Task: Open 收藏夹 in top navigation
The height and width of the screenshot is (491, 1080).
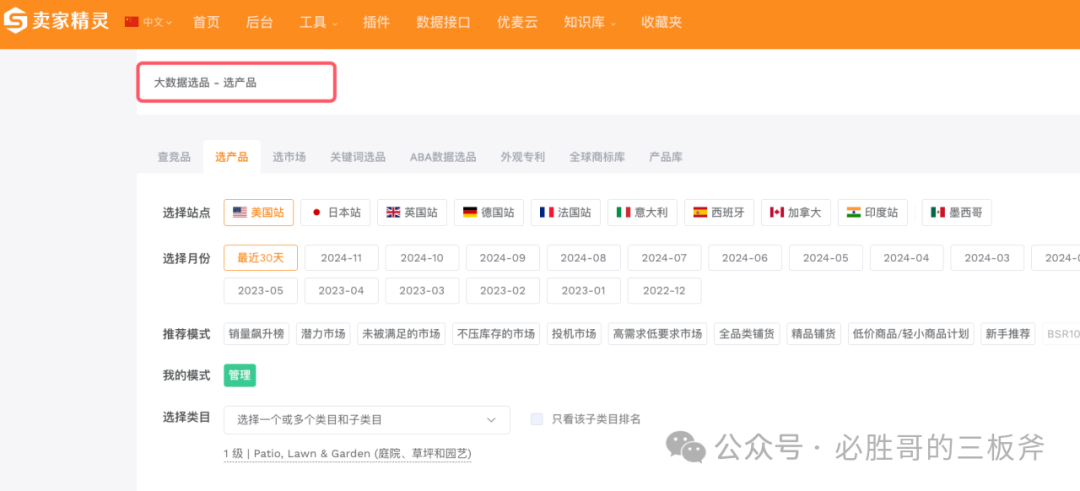Action: (661, 22)
